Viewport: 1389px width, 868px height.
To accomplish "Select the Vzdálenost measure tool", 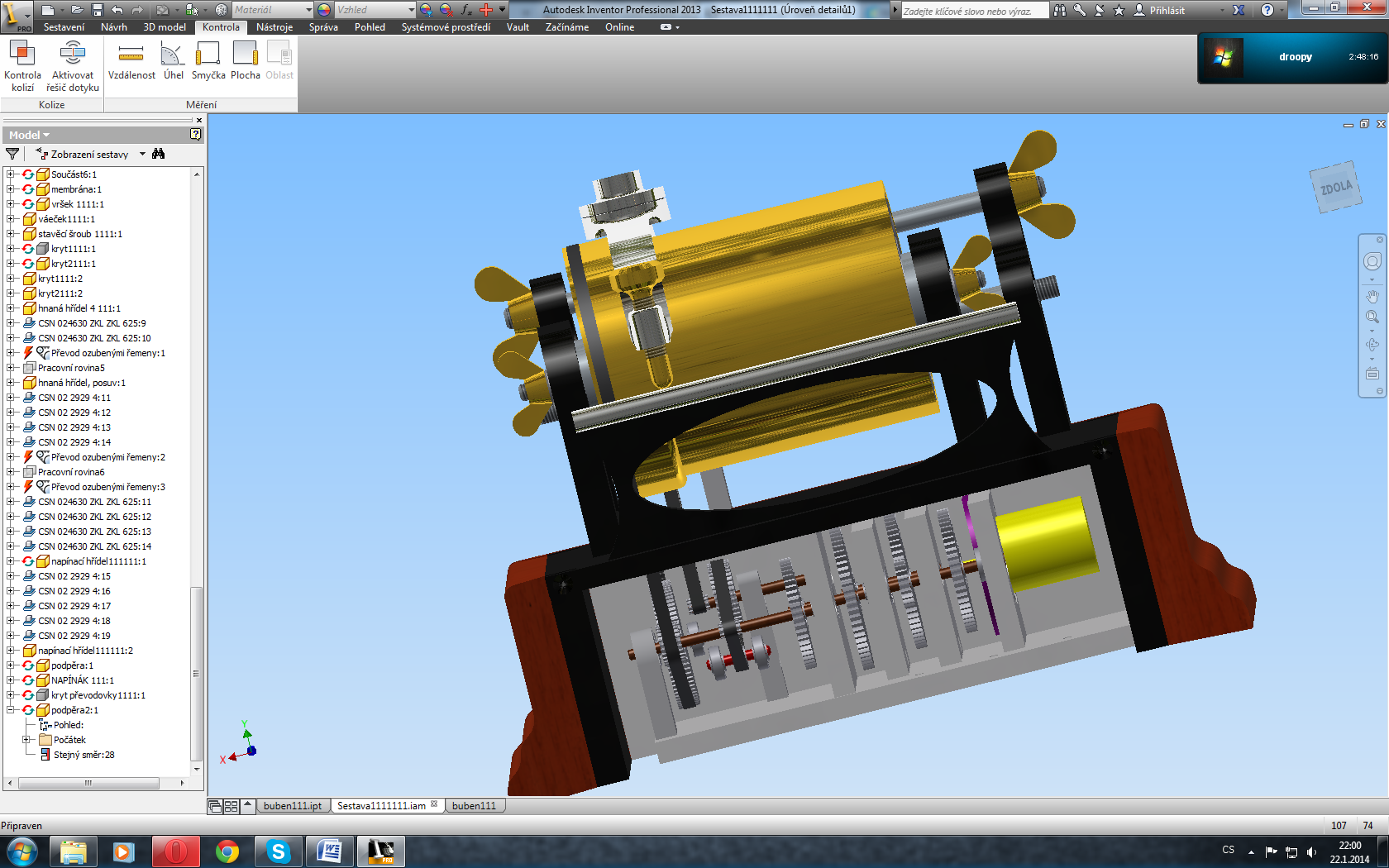I will pos(131,62).
